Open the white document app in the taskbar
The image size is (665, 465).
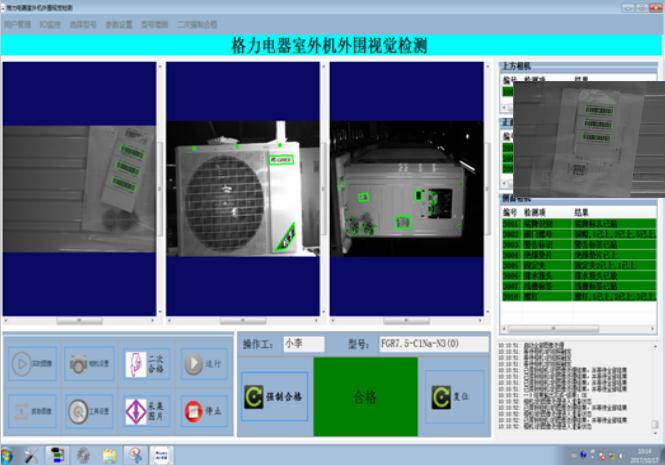161,456
